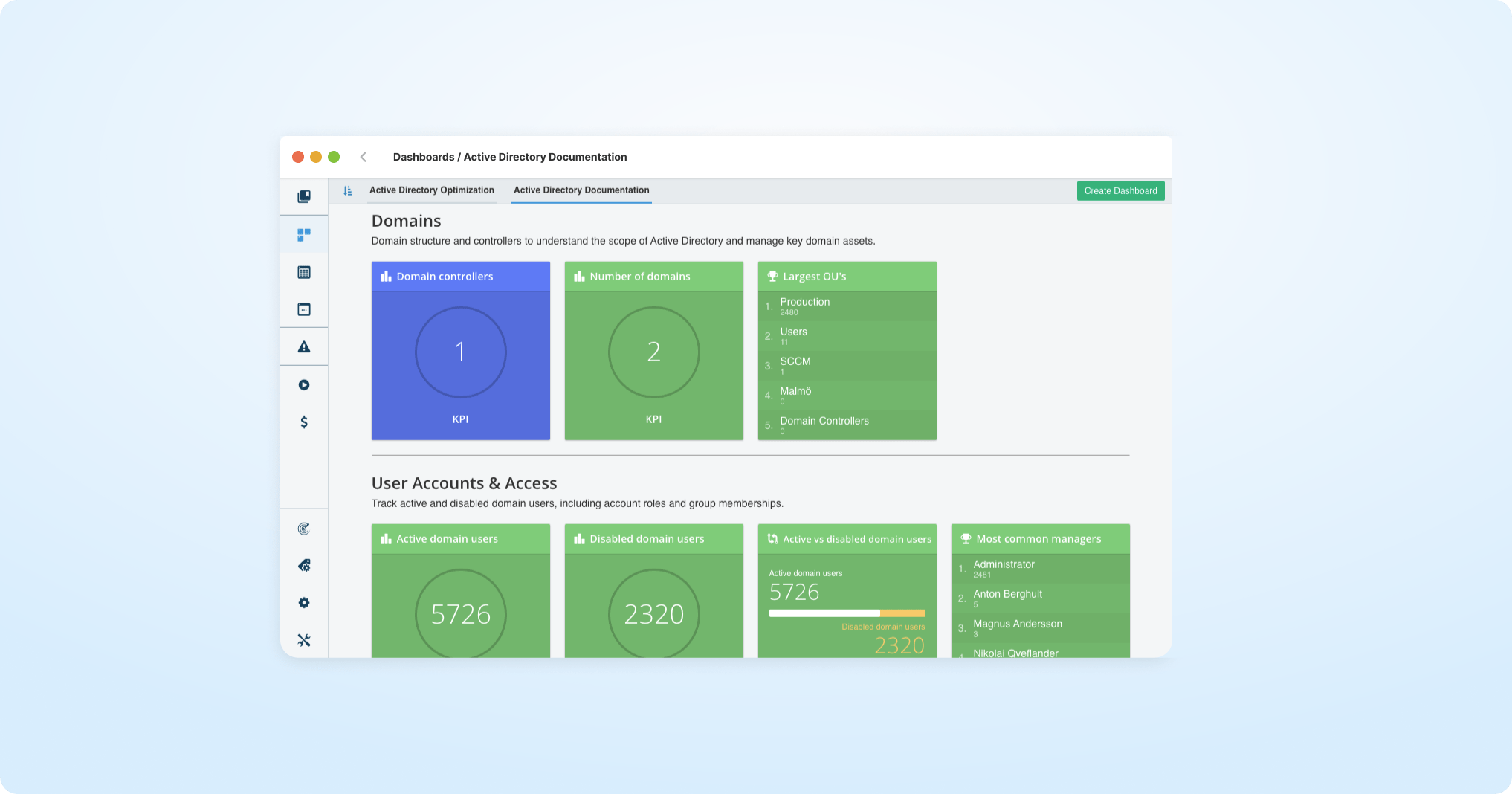
Task: Click the radar target icon in the sidebar
Action: [304, 529]
